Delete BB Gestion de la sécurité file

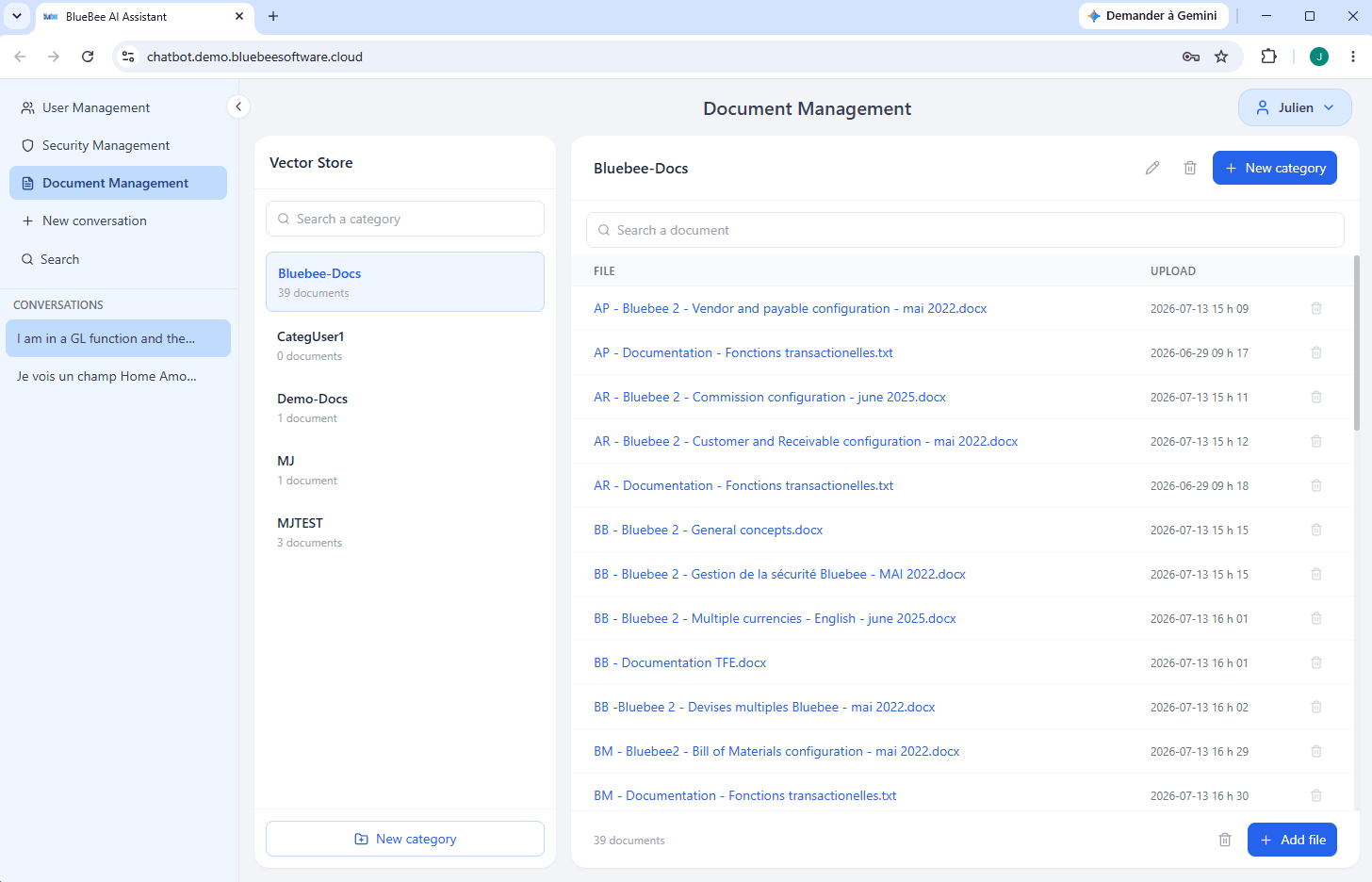click(1316, 574)
